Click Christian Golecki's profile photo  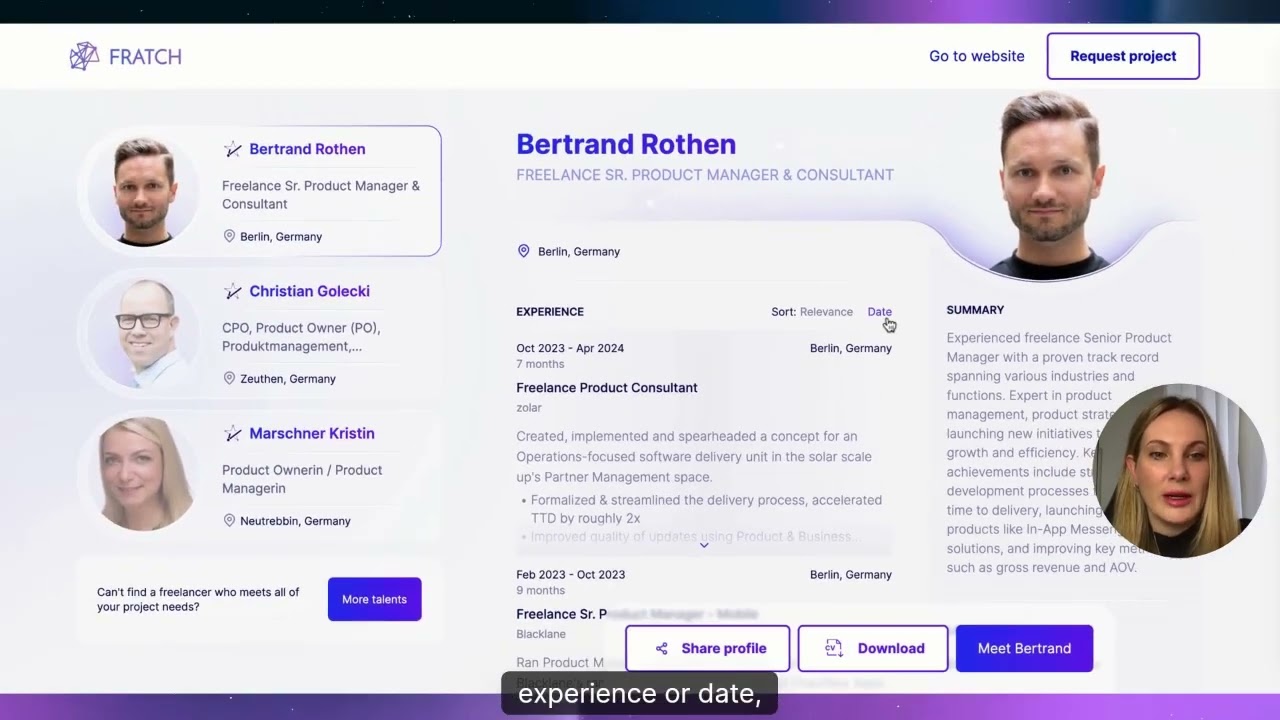144,333
